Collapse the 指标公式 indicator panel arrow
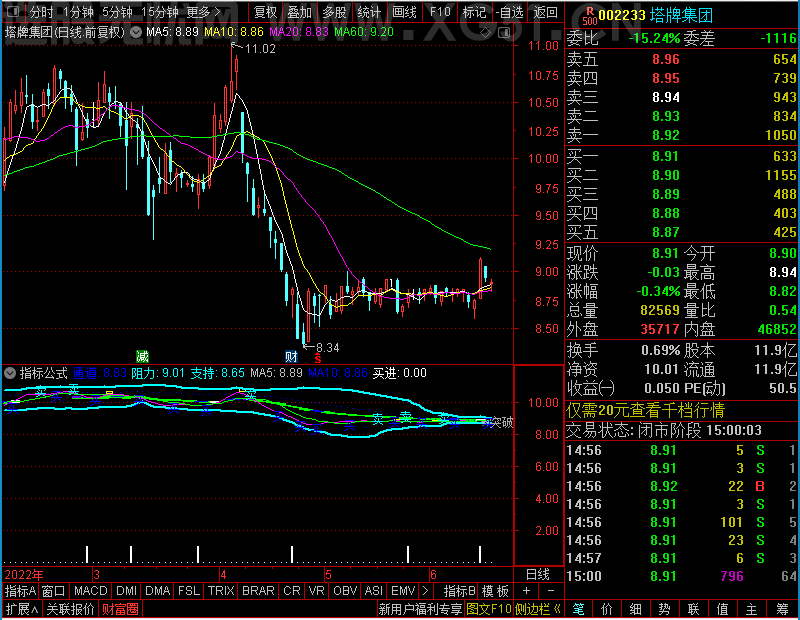Image resolution: width=800 pixels, height=620 pixels. (x=10, y=373)
